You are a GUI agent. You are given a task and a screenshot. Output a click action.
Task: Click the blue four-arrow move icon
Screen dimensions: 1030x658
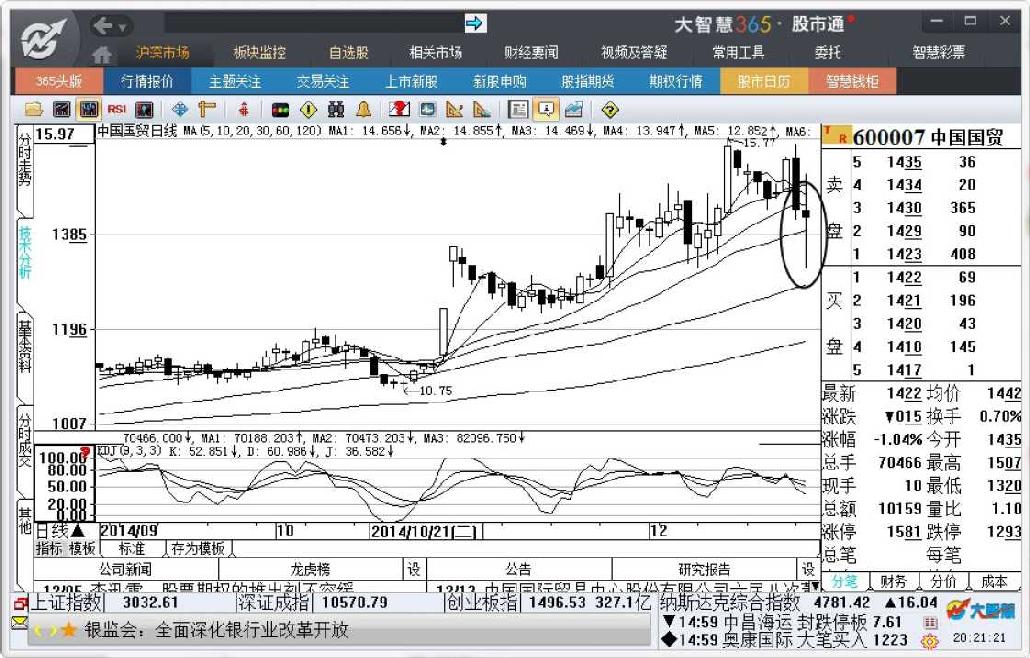click(x=179, y=109)
